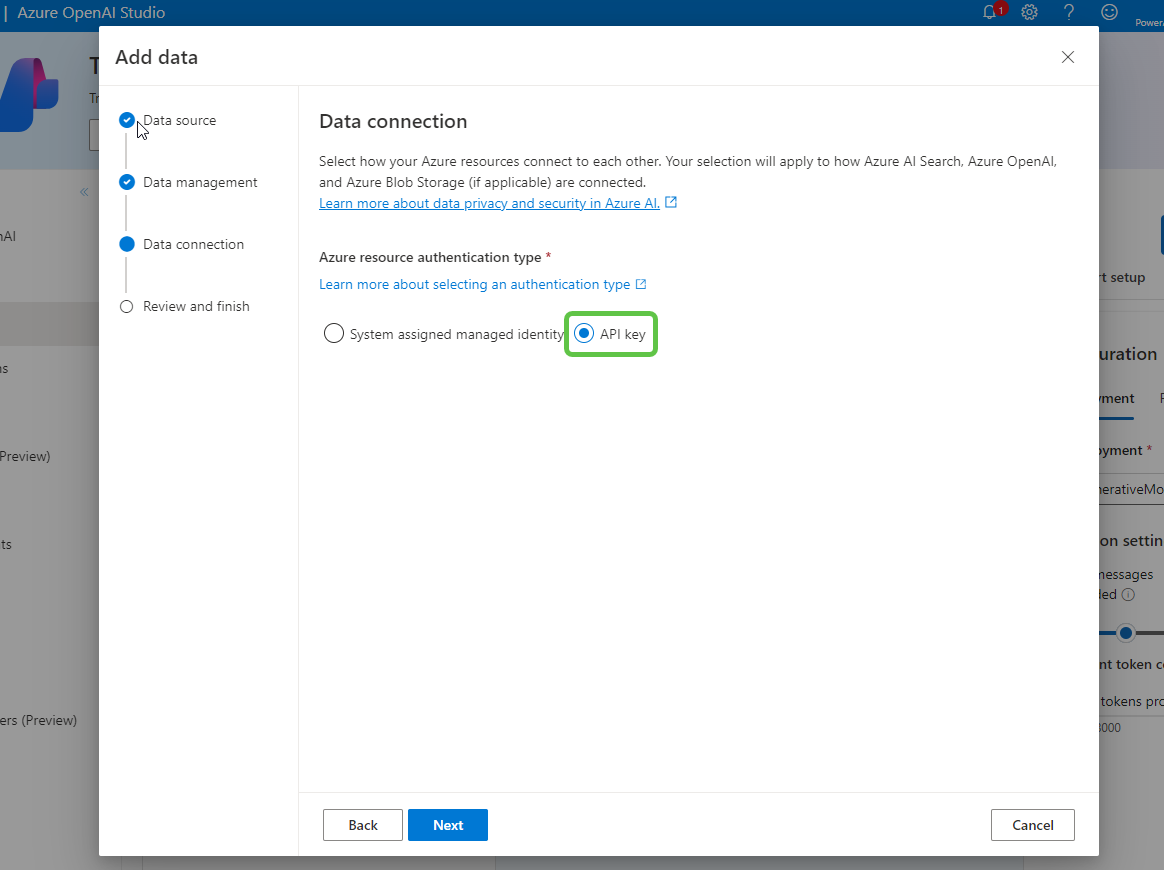Screen dimensions: 1164x870
Task: Collapse the left navigation with the chevron
Action: [x=84, y=191]
